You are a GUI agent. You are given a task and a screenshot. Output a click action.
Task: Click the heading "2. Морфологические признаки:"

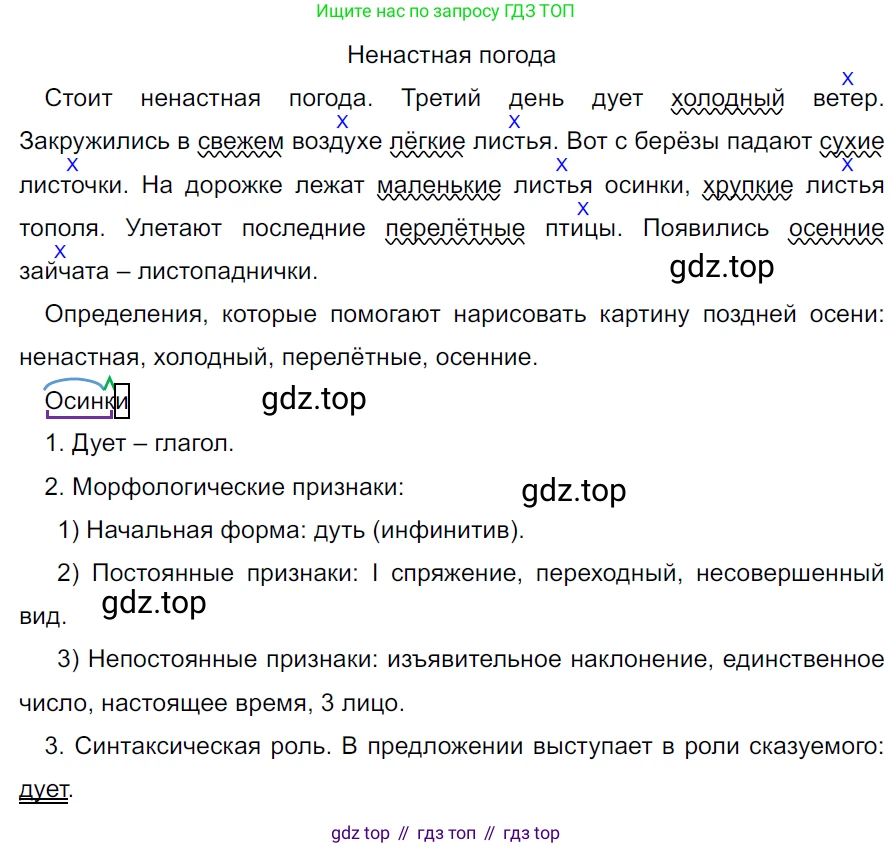pos(224,487)
